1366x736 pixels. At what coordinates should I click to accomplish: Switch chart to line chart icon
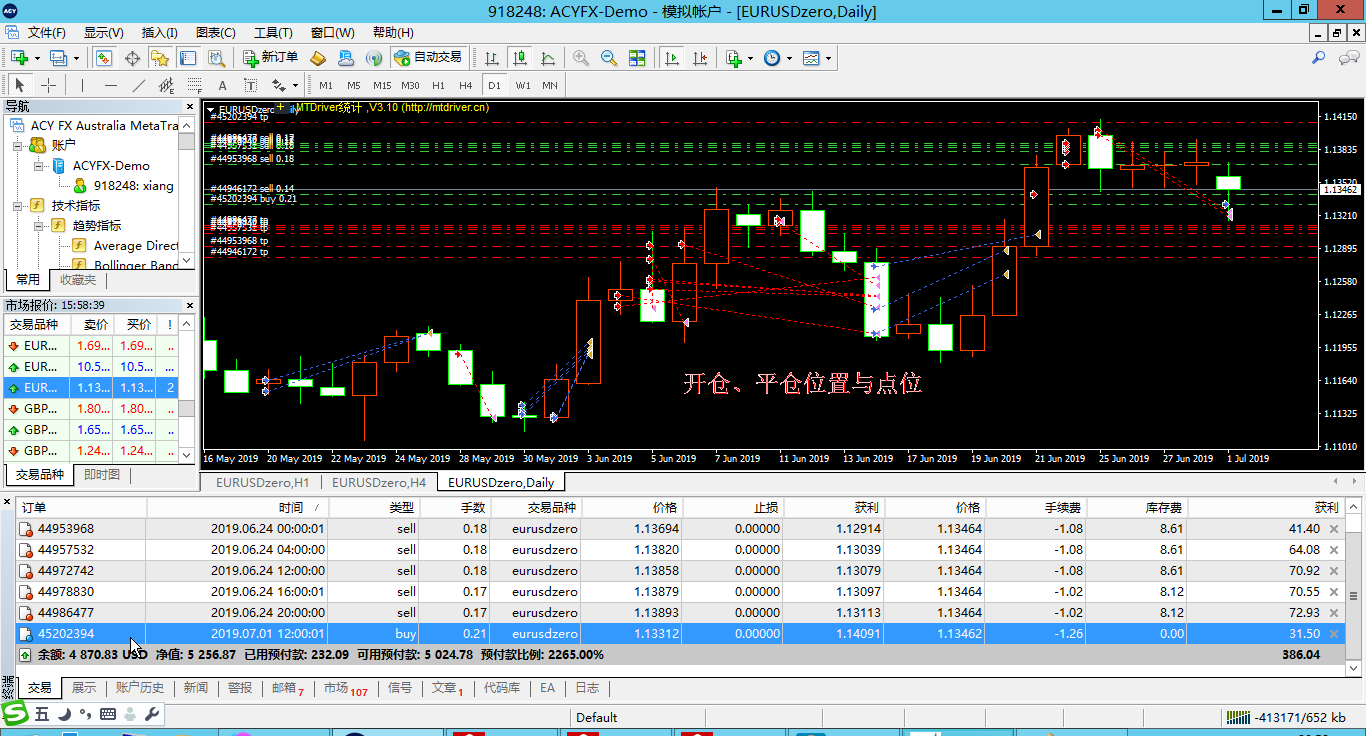548,58
